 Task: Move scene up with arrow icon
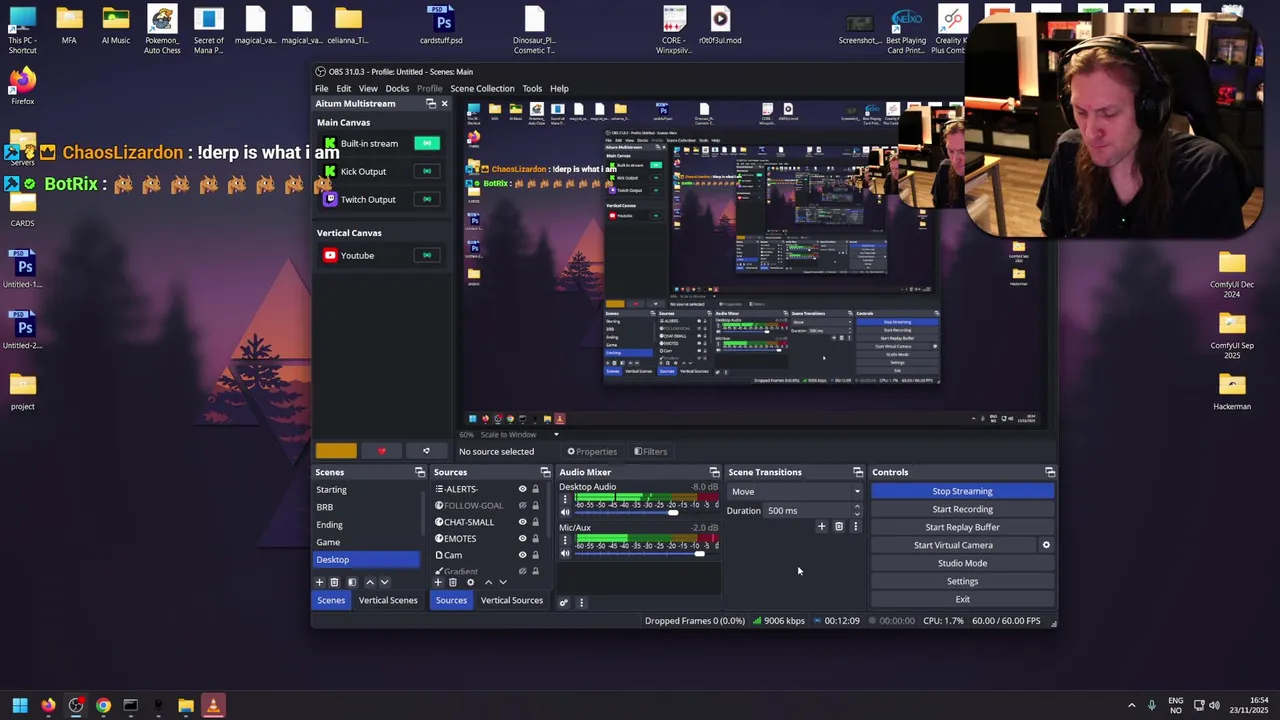point(369,582)
